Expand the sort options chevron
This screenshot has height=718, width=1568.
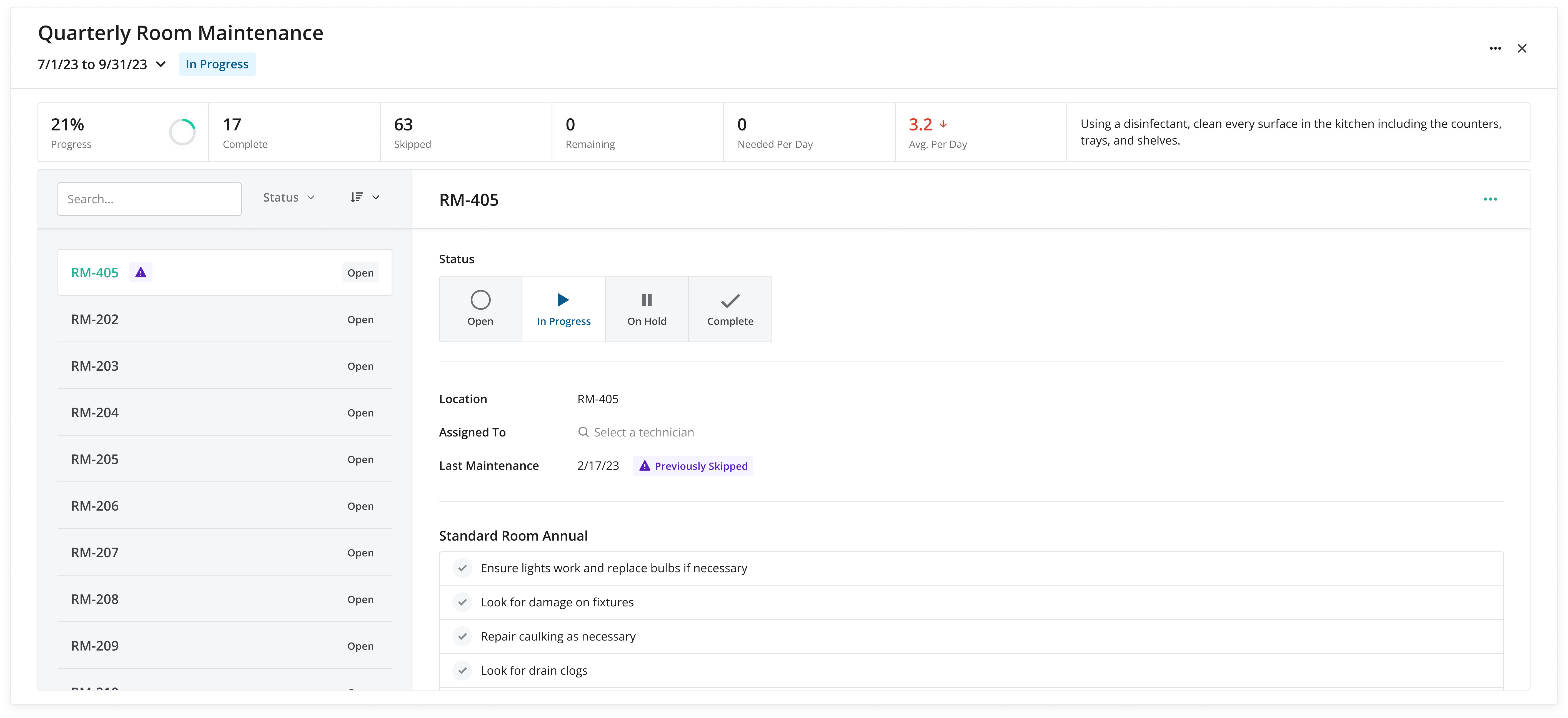click(x=375, y=197)
